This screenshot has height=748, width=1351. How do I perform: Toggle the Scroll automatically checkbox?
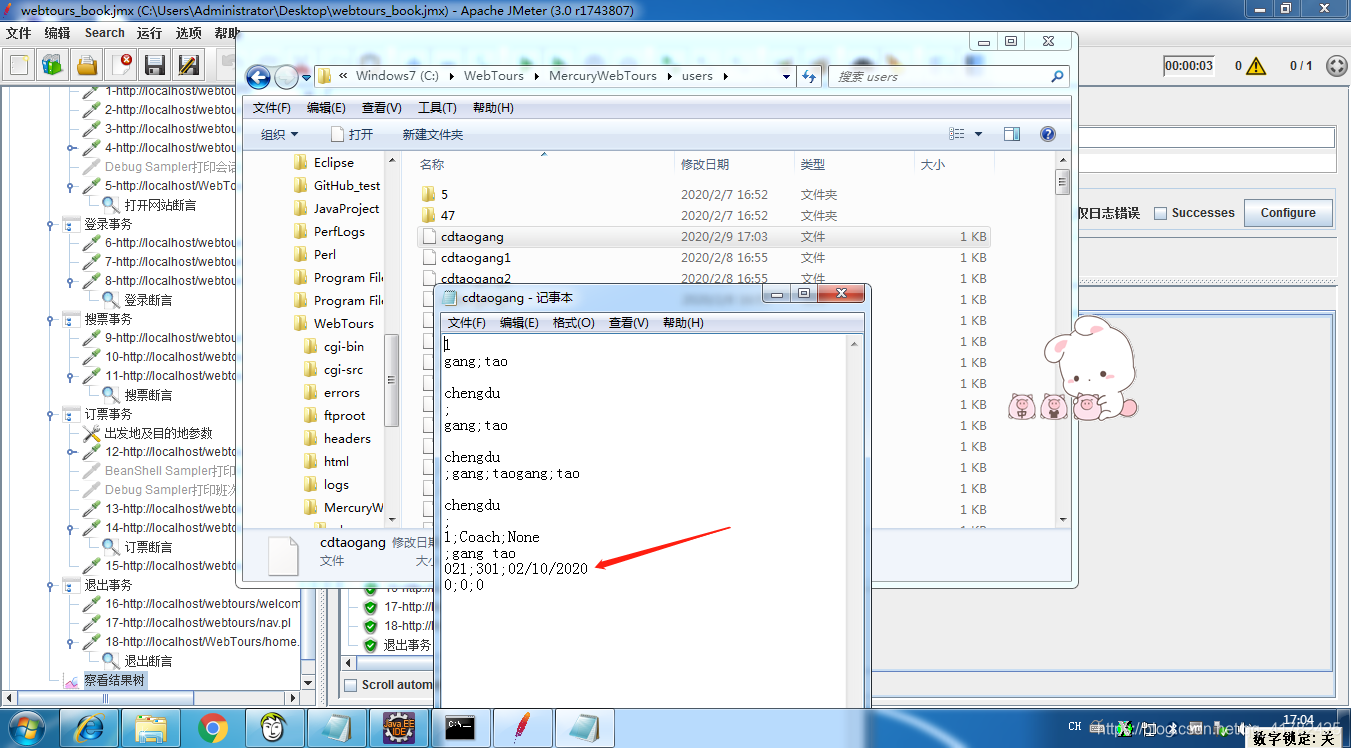[x=351, y=685]
